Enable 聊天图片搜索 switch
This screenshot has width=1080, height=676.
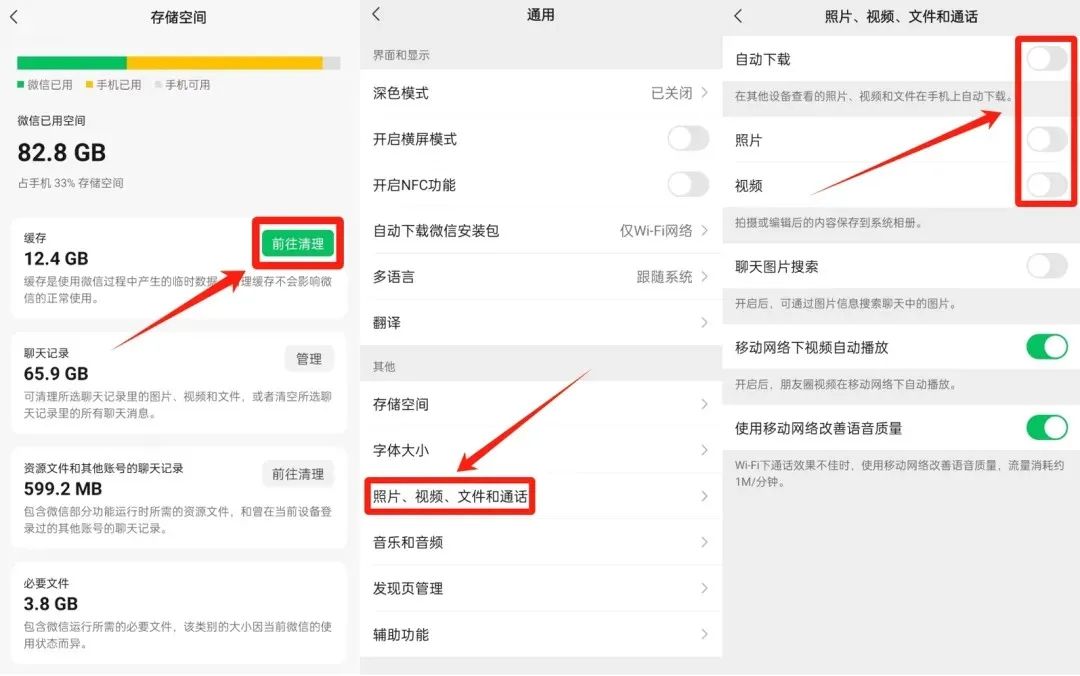[1047, 266]
